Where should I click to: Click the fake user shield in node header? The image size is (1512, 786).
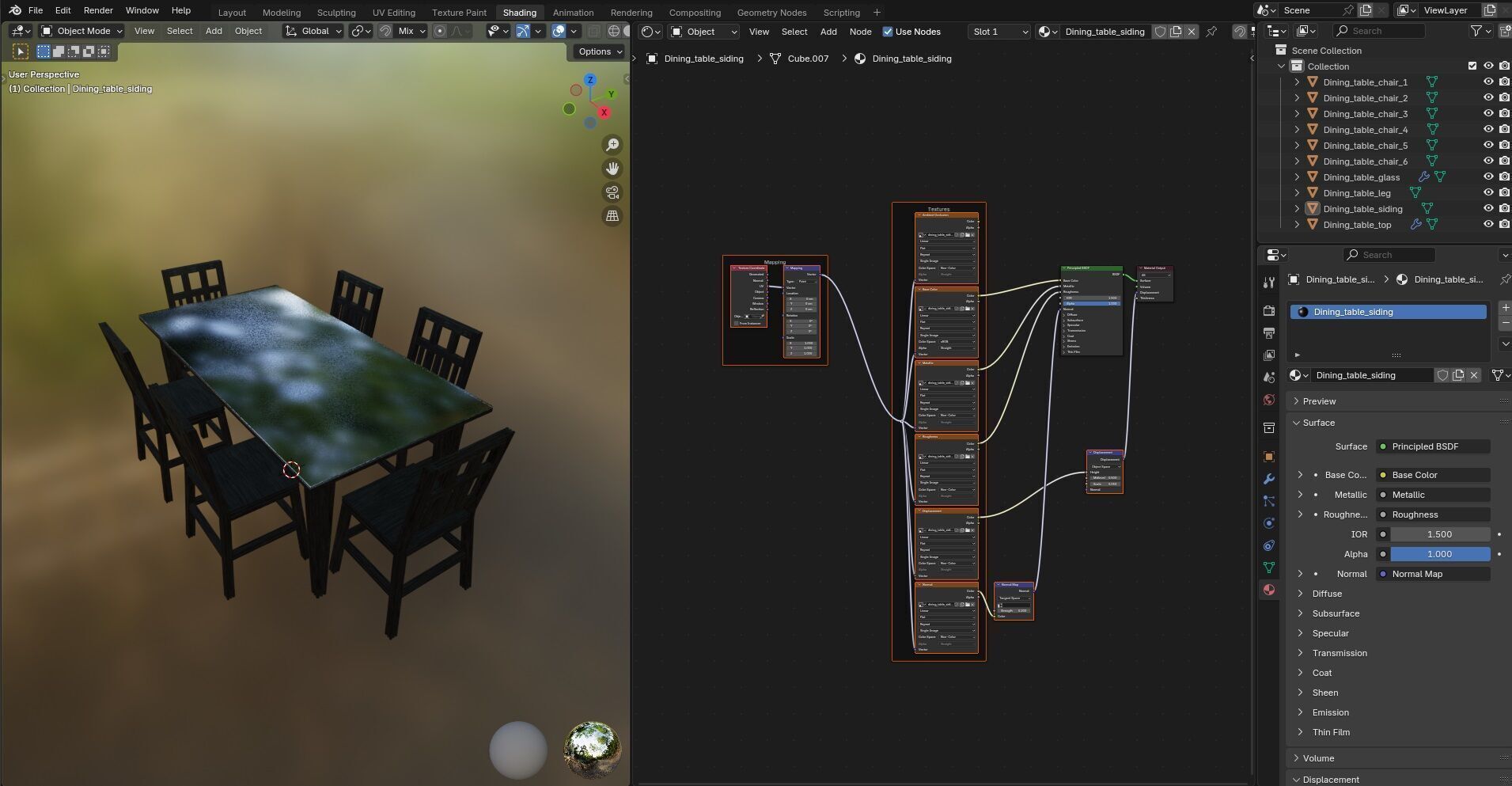click(1160, 32)
